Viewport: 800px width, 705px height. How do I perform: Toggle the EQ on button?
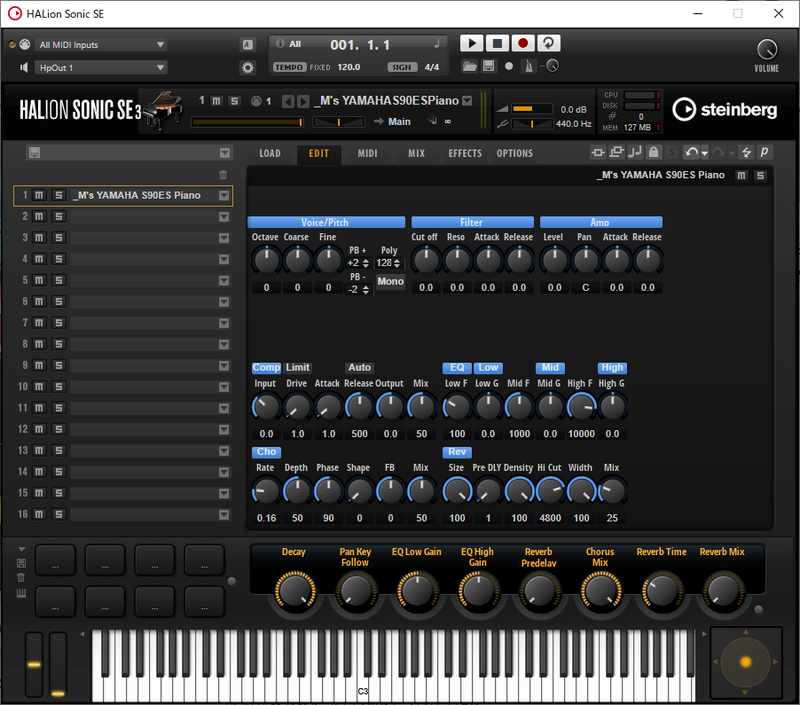(x=457, y=368)
